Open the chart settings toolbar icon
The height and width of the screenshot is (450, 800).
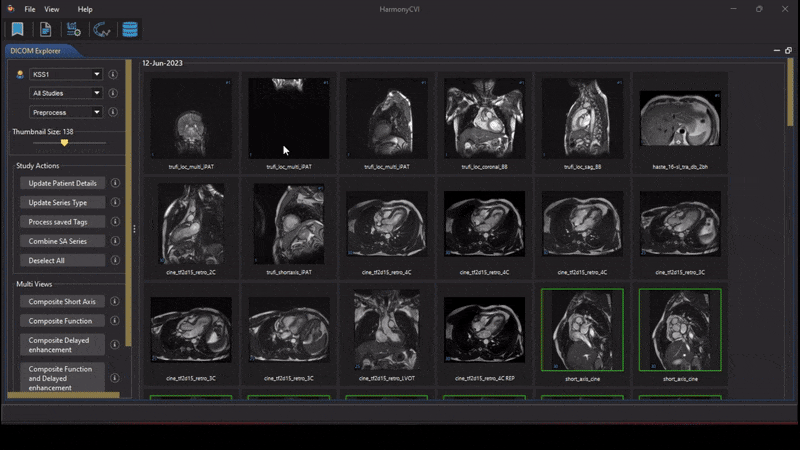[73, 30]
